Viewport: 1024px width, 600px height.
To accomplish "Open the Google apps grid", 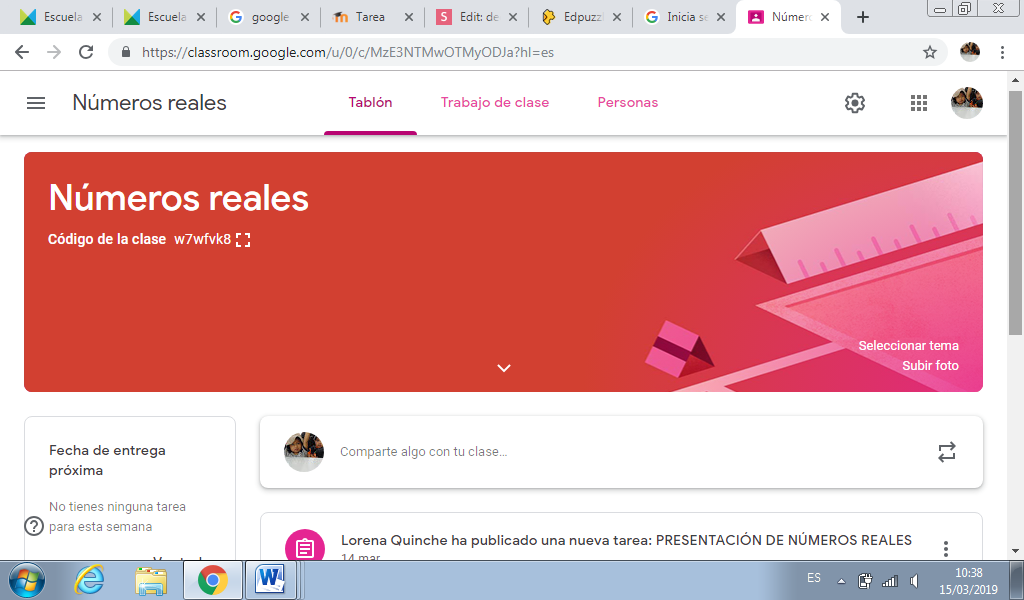I will coord(919,103).
